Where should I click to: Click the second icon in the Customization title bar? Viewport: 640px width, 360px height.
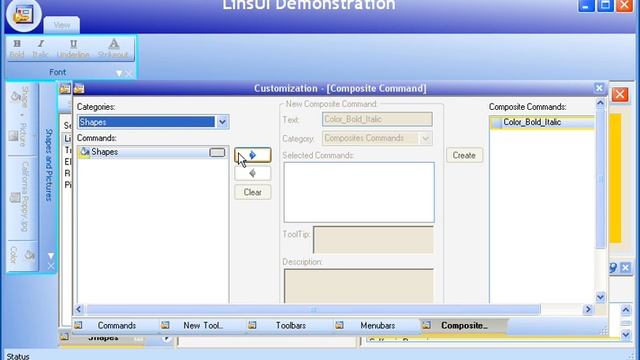pyautogui.click(x=79, y=89)
